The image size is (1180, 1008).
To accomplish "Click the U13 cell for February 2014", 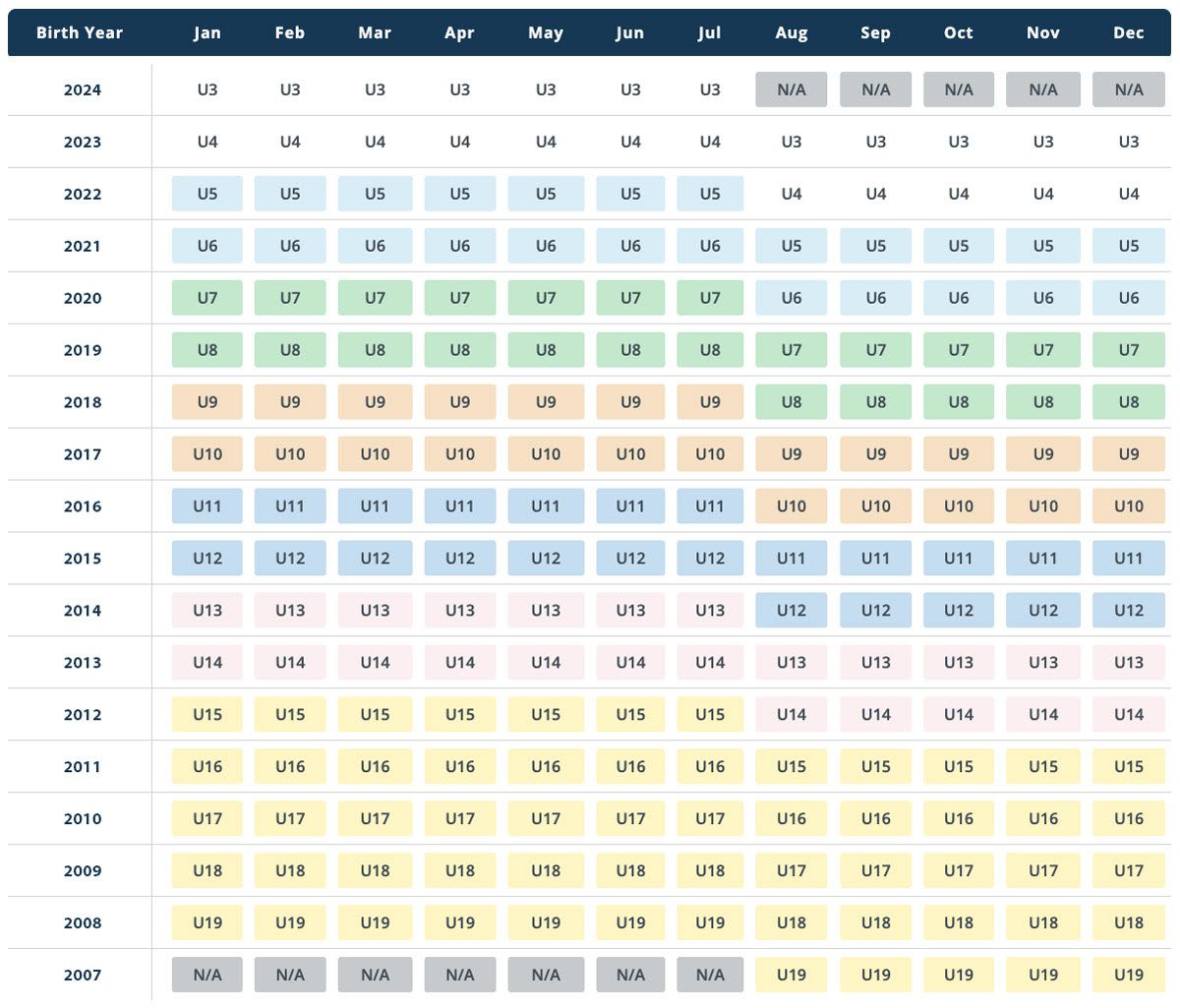I will (x=290, y=610).
